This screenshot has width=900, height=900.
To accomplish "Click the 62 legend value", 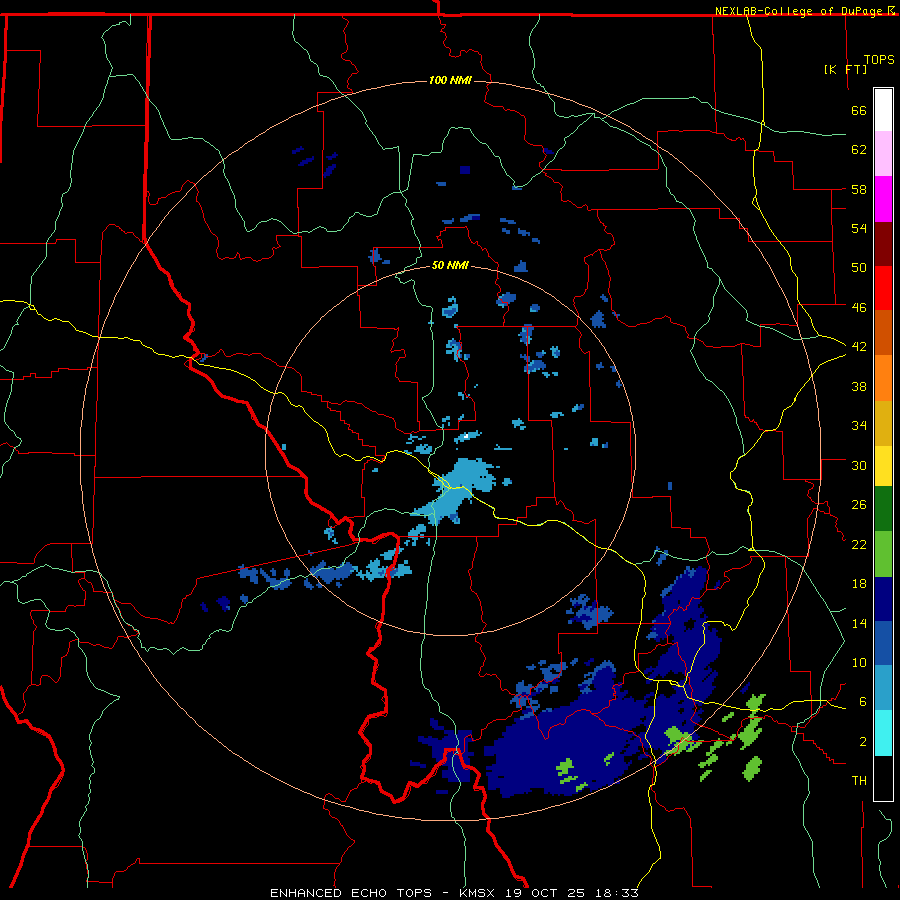I will point(859,150).
